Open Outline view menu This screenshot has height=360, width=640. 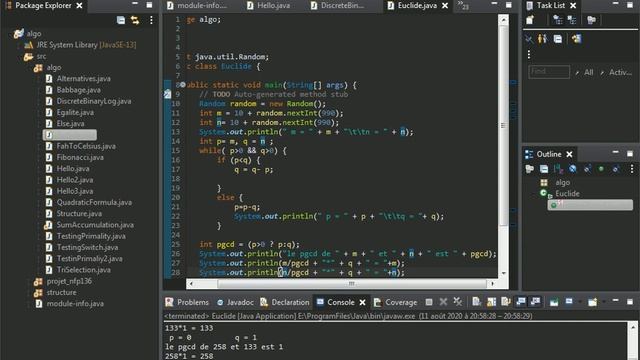pyautogui.click(x=632, y=169)
